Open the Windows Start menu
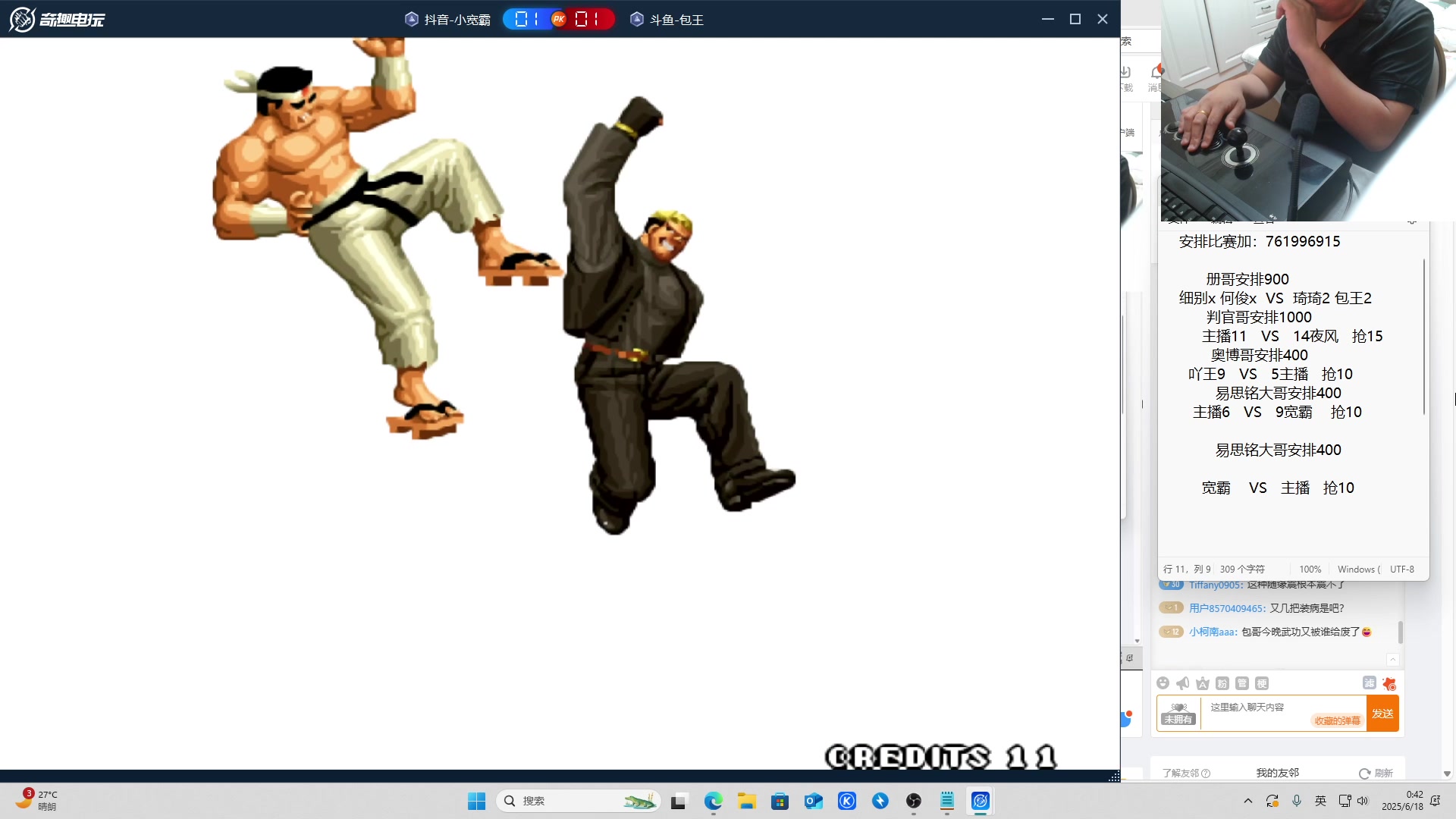The width and height of the screenshot is (1456, 819). coord(476,801)
